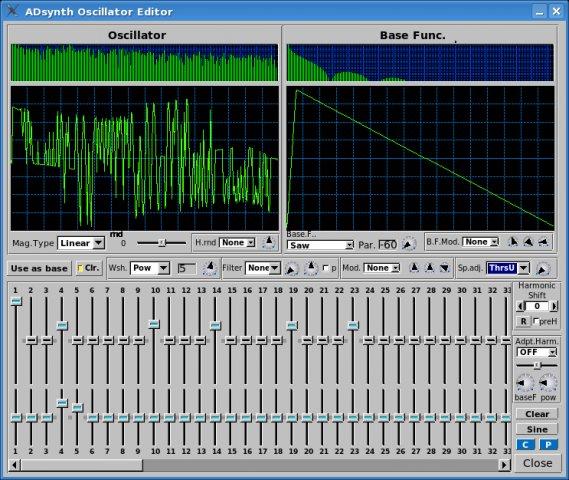The height and width of the screenshot is (480, 569).
Task: Click the Close button at bottom right
Action: [x=537, y=463]
